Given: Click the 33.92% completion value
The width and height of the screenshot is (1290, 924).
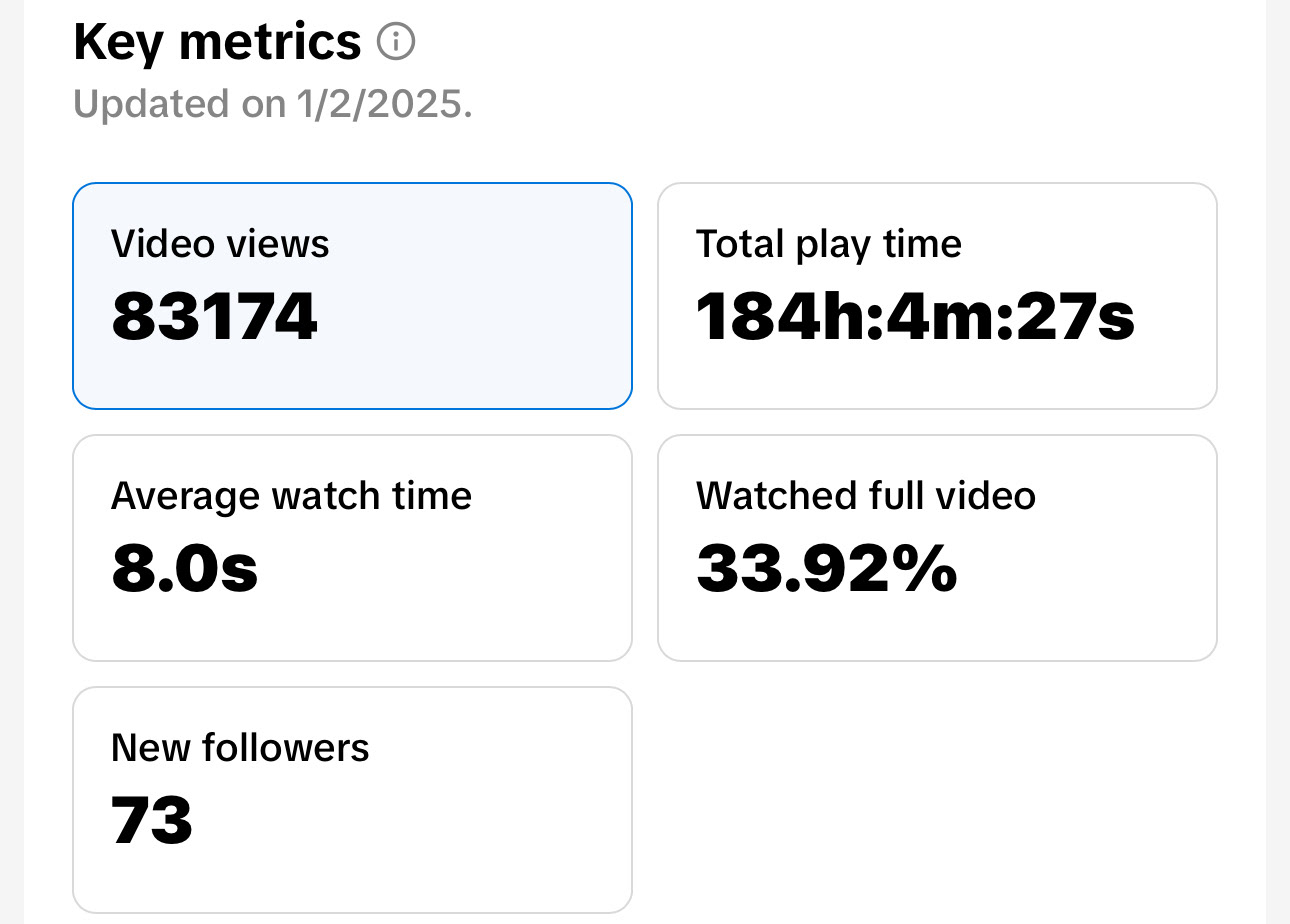Looking at the screenshot, I should (x=827, y=569).
